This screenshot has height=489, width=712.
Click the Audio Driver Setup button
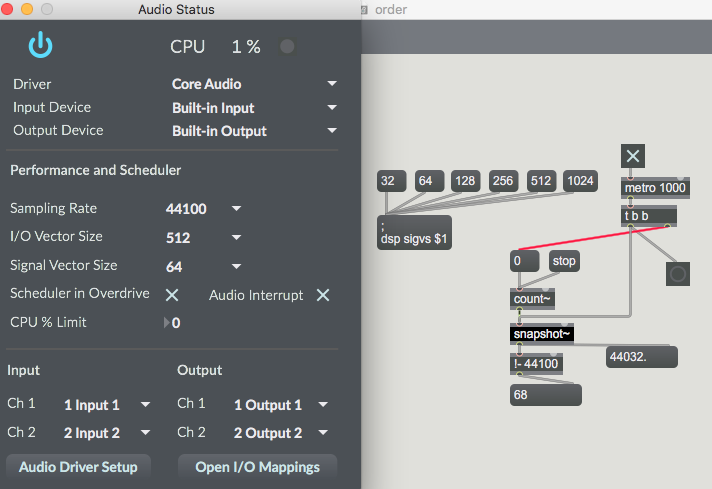click(x=78, y=467)
